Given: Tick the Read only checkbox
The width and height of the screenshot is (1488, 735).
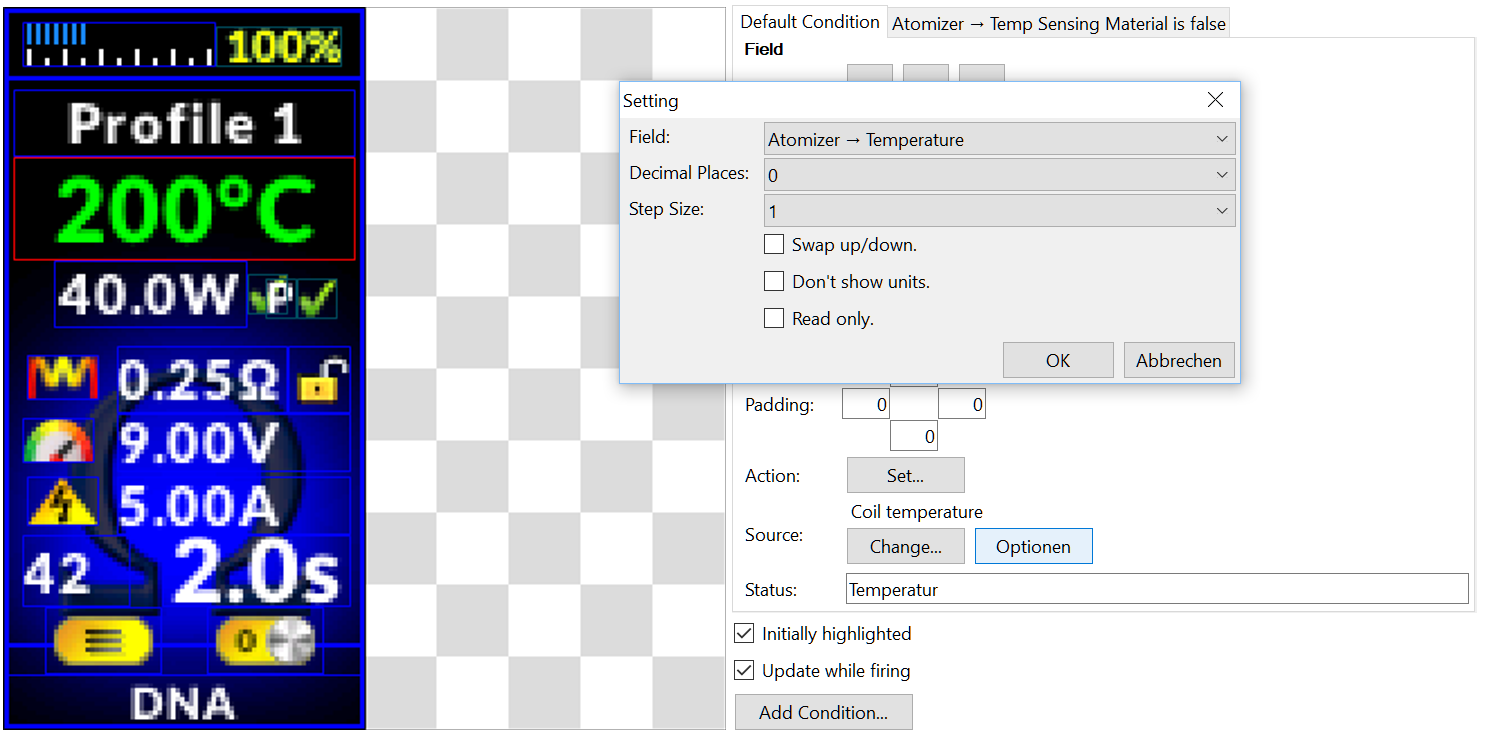Looking at the screenshot, I should tap(773, 318).
